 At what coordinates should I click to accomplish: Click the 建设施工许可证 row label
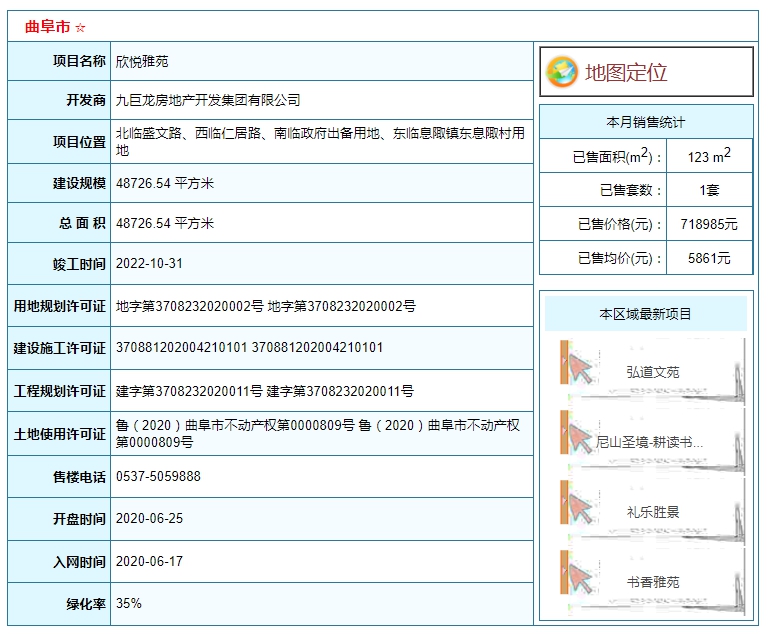(x=59, y=348)
